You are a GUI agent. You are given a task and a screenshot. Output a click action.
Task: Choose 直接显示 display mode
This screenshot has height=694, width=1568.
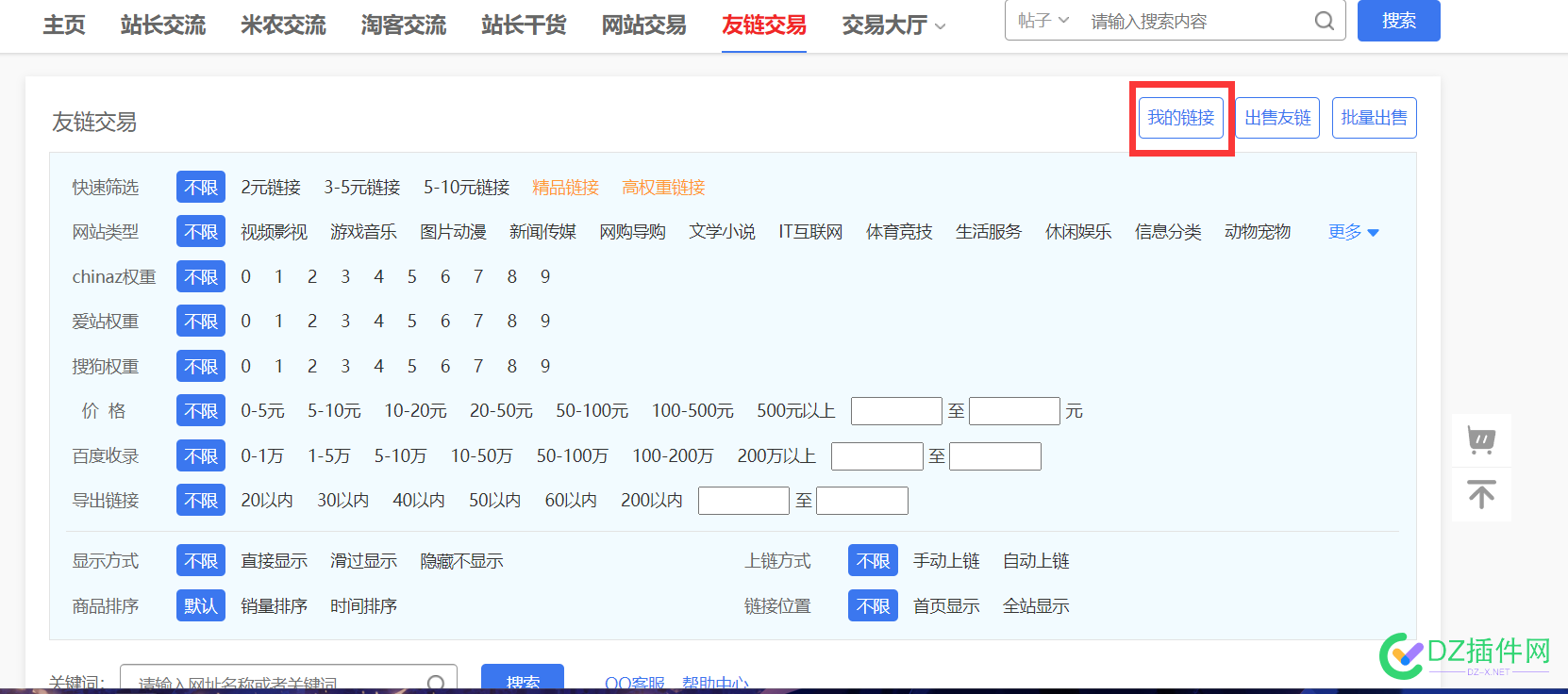coord(274,561)
